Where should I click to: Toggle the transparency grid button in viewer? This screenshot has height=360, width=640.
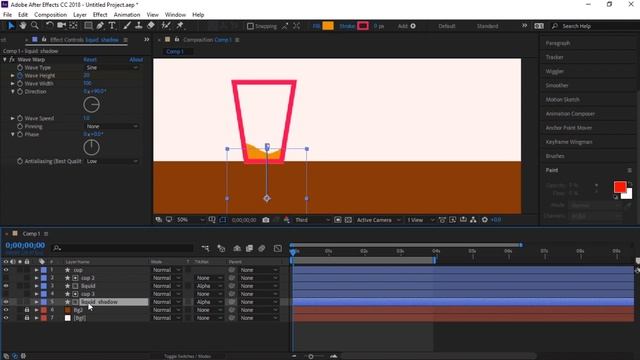tap(348, 220)
